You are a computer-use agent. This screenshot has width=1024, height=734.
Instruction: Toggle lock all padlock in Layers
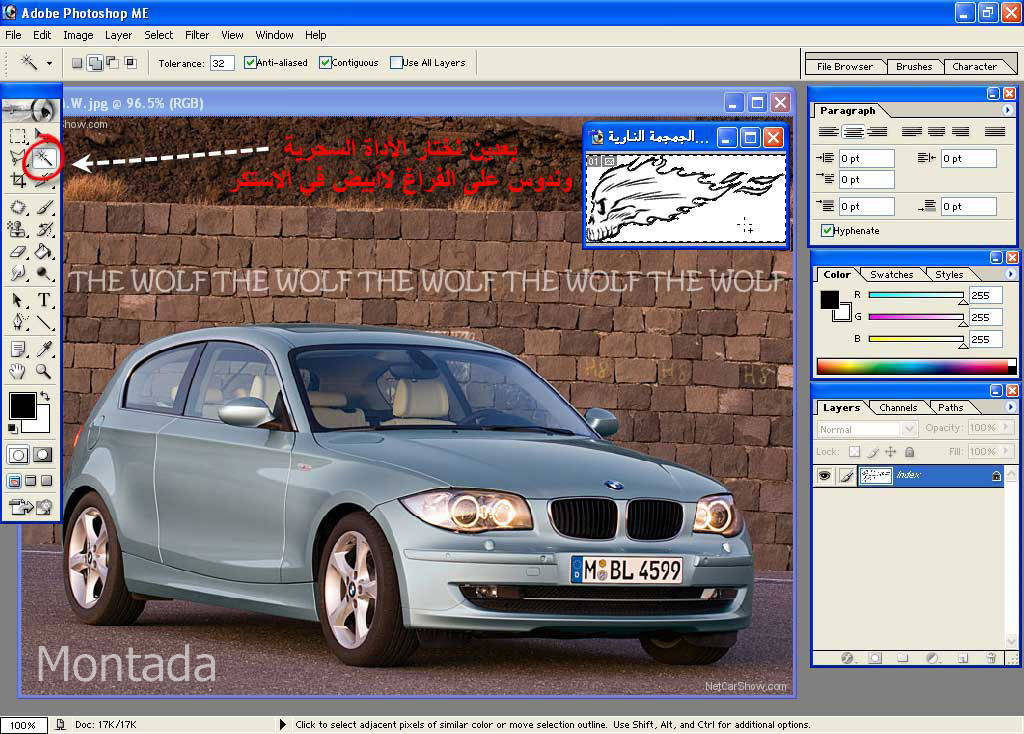pyautogui.click(x=909, y=452)
